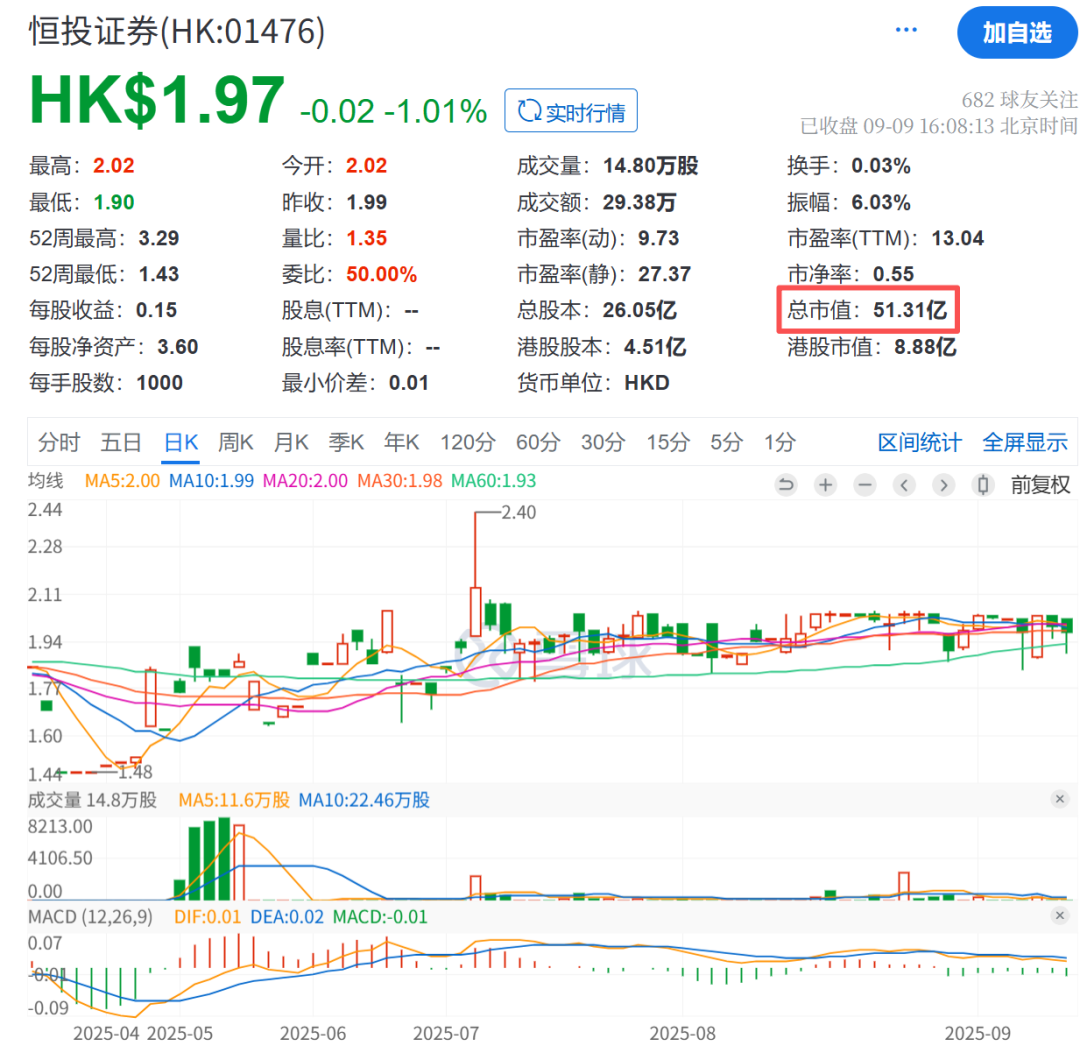This screenshot has width=1080, height=1046.
Task: Pan the chart right with the arrow icon
Action: click(x=944, y=484)
